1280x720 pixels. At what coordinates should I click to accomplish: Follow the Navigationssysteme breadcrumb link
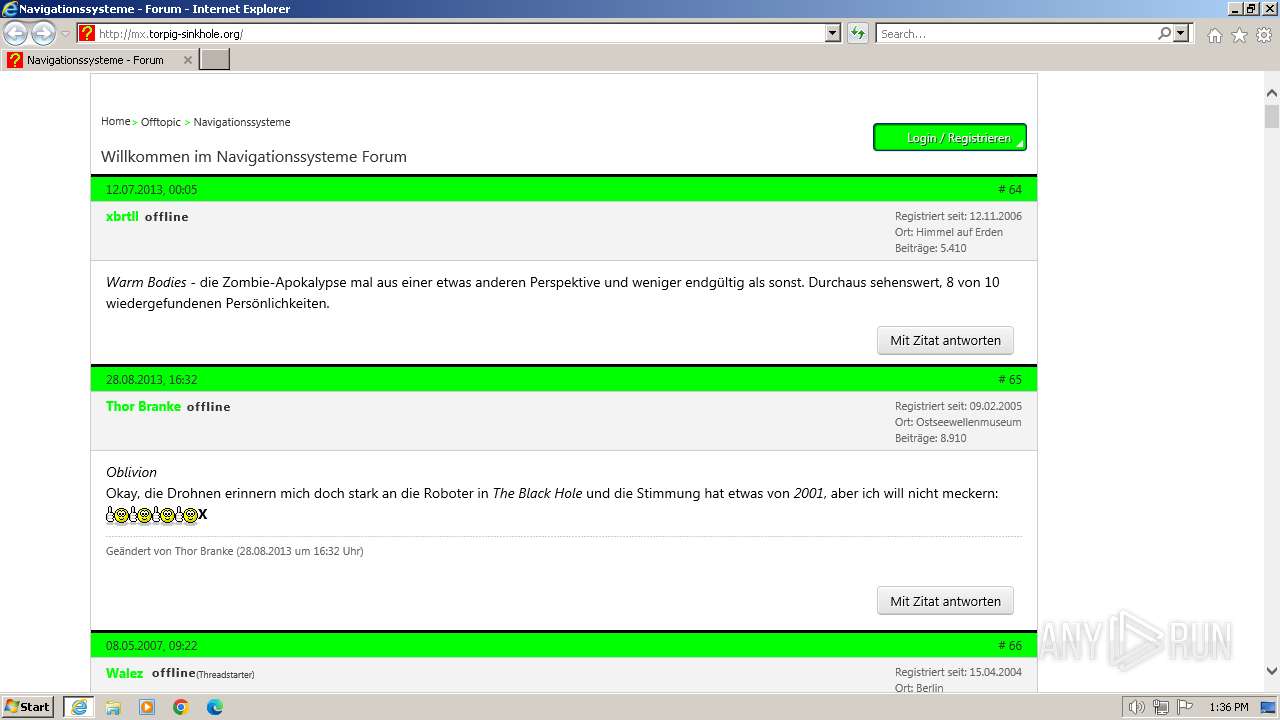tap(242, 122)
